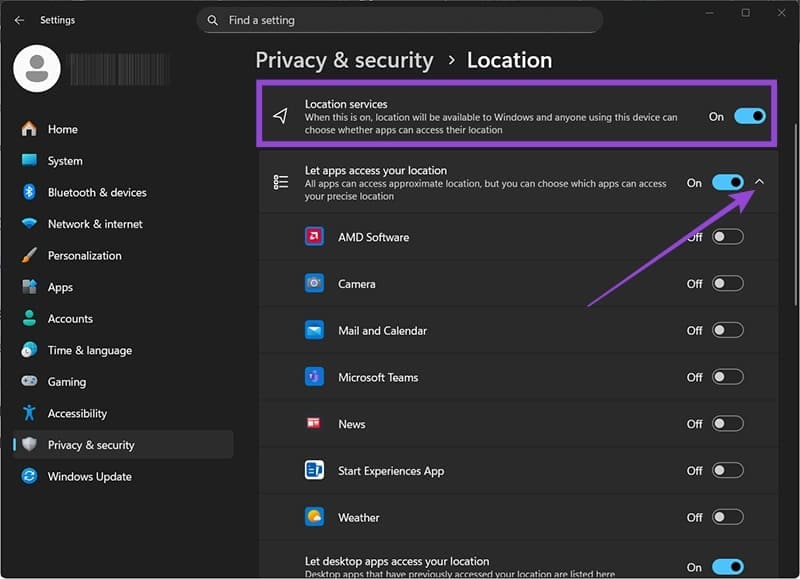Open Bluetooth & devices settings
The width and height of the screenshot is (800, 579).
point(123,192)
